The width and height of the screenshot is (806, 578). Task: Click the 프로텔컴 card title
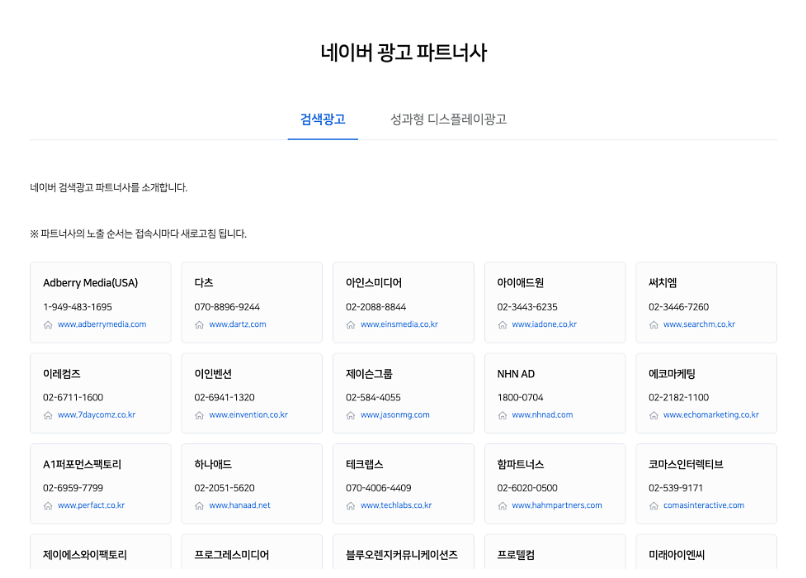coord(516,555)
